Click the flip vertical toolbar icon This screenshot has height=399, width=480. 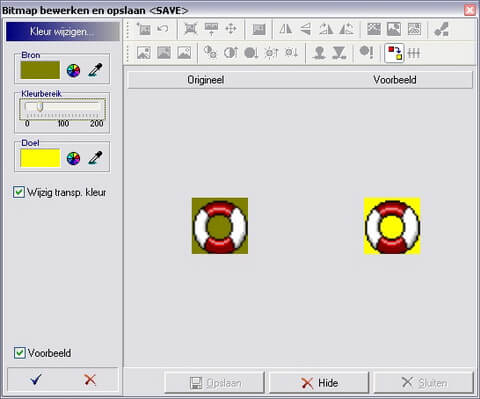pos(306,29)
